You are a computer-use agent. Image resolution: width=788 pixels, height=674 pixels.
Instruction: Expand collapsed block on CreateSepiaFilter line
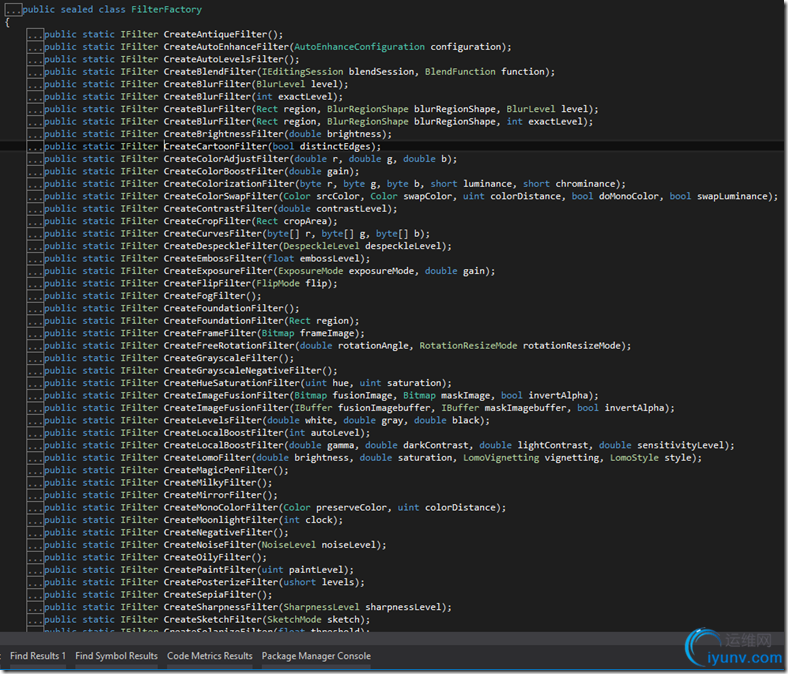[35, 595]
